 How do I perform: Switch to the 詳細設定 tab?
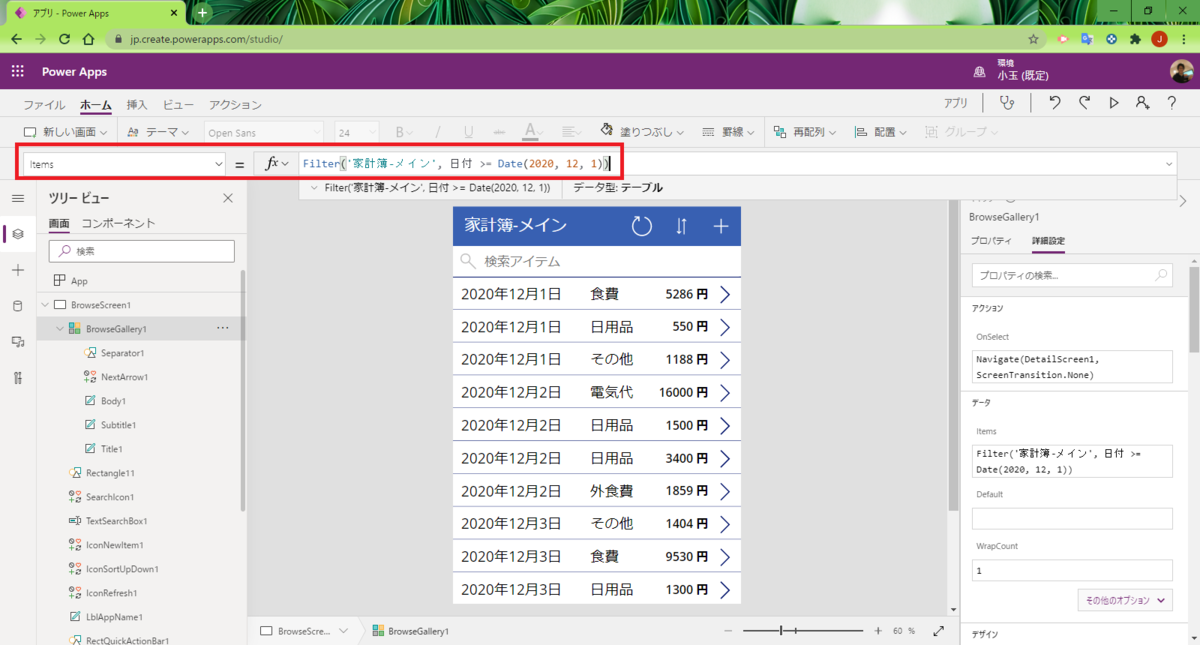tap(1048, 241)
